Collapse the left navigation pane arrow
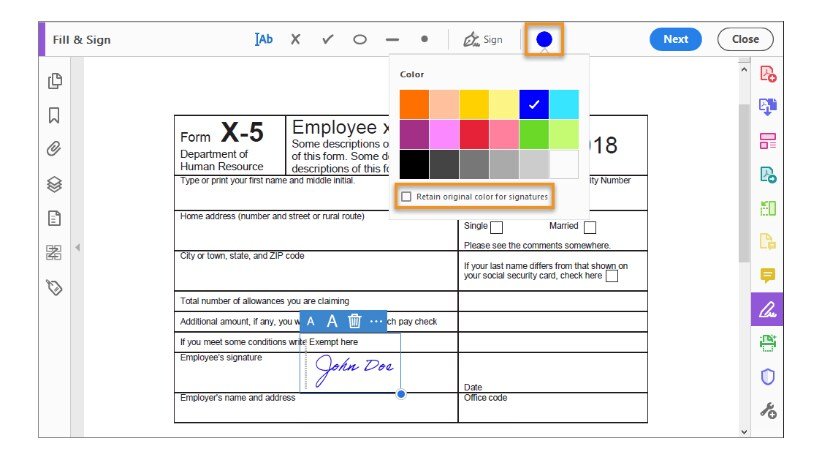The height and width of the screenshot is (456, 827). [77, 247]
